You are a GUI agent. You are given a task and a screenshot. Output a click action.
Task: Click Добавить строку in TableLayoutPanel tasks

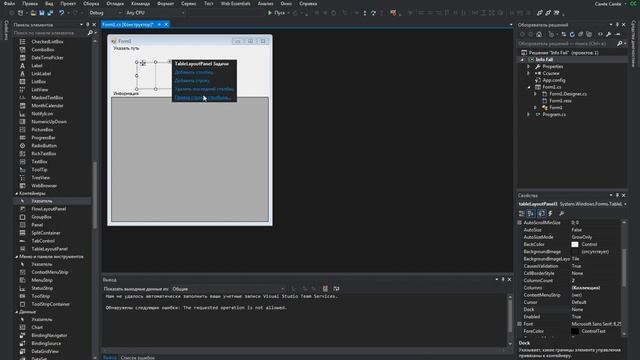pyautogui.click(x=192, y=81)
